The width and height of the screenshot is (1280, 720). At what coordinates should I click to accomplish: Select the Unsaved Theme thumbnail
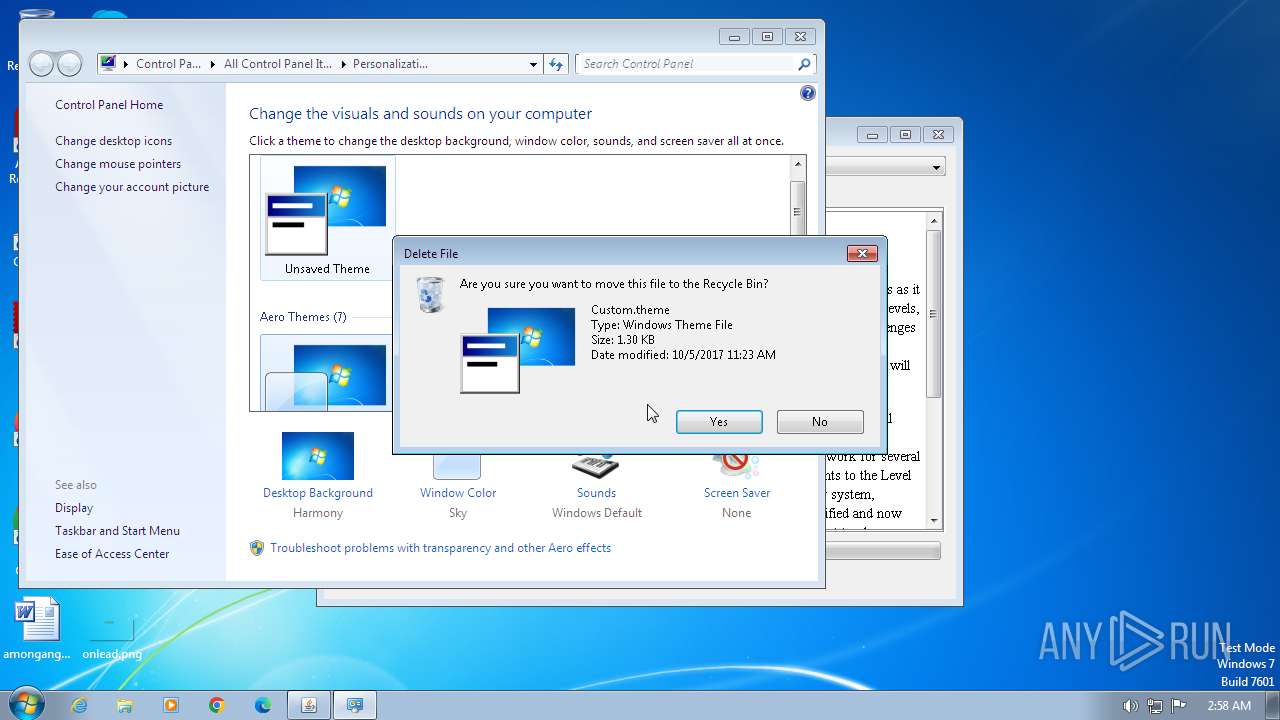[327, 220]
